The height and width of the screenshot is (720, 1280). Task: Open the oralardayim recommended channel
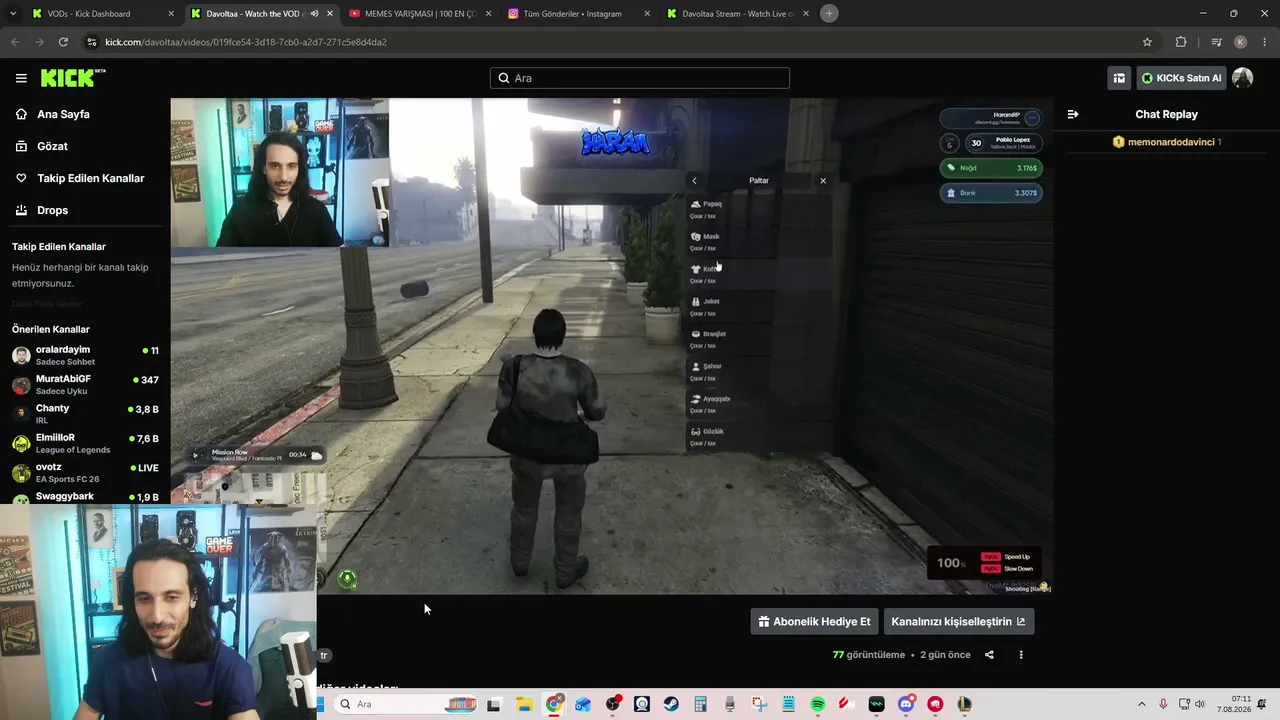pos(85,355)
